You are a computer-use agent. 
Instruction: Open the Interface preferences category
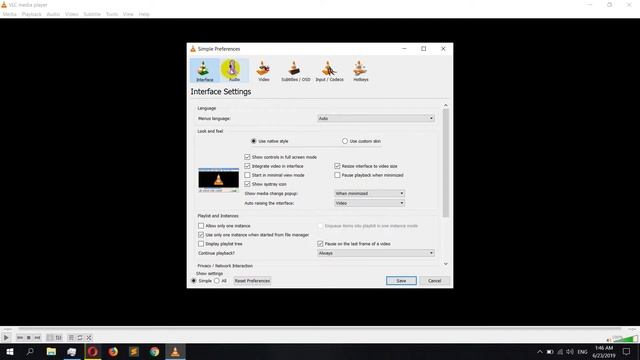coord(204,70)
